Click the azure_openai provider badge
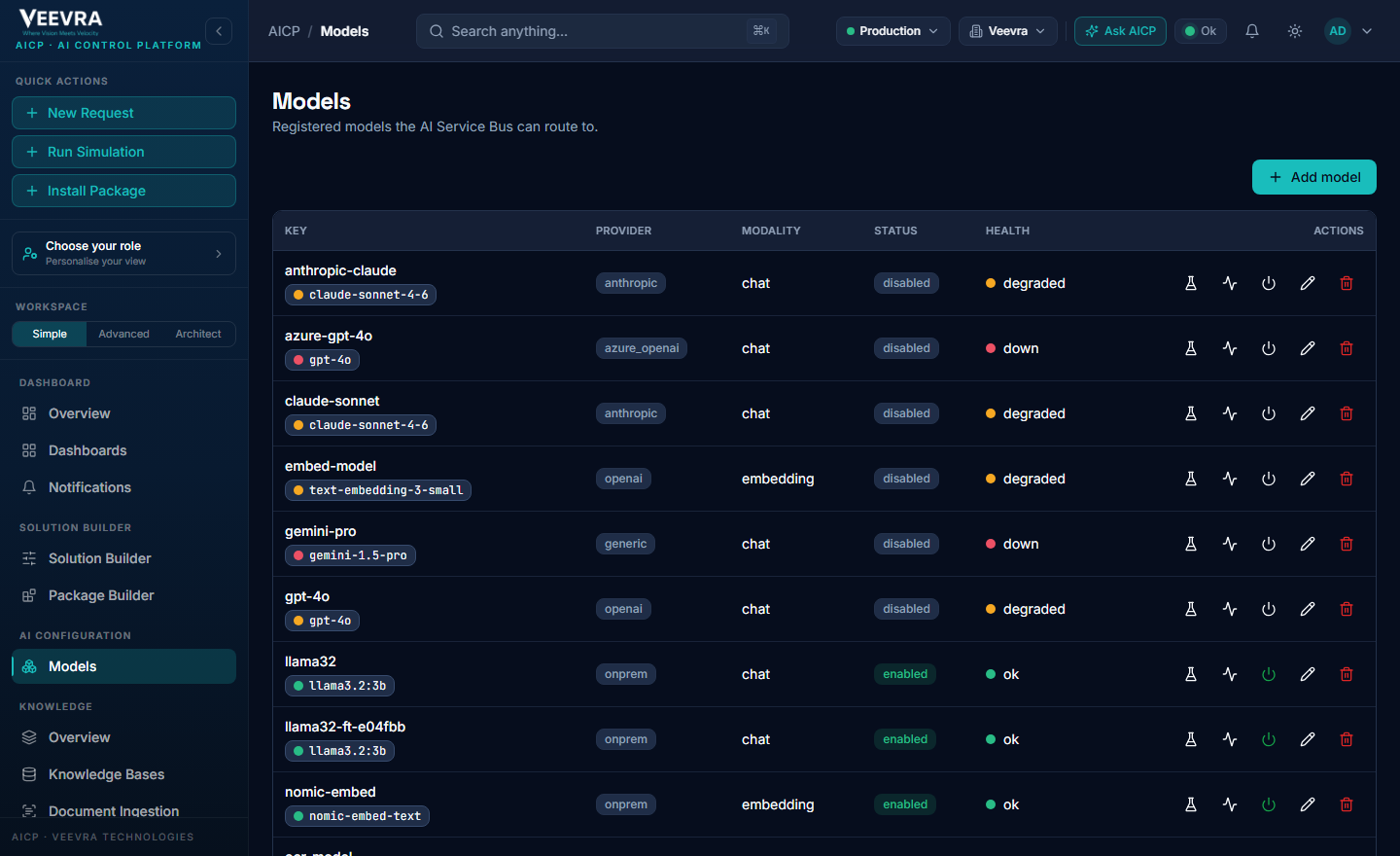Image resolution: width=1400 pixels, height=856 pixels. 642,348
